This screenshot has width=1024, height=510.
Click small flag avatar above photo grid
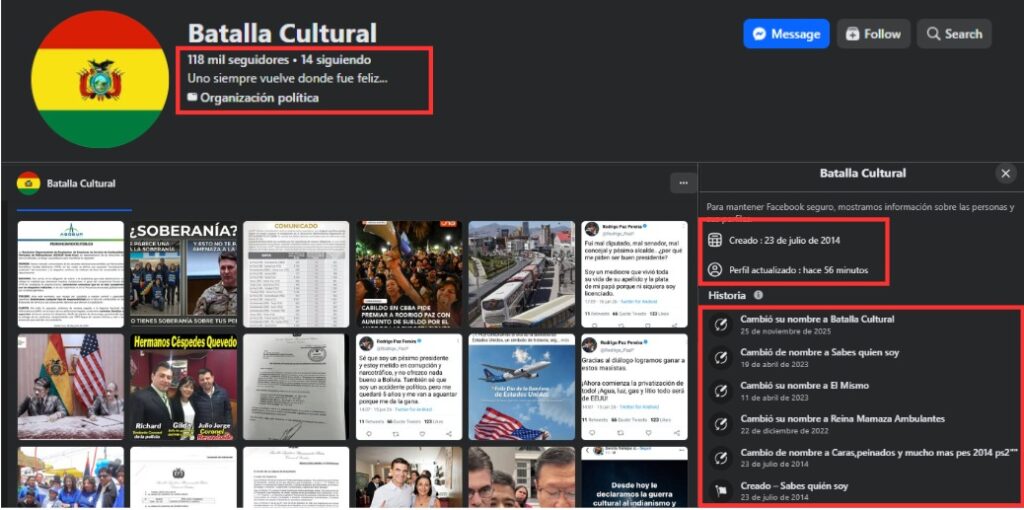click(29, 183)
